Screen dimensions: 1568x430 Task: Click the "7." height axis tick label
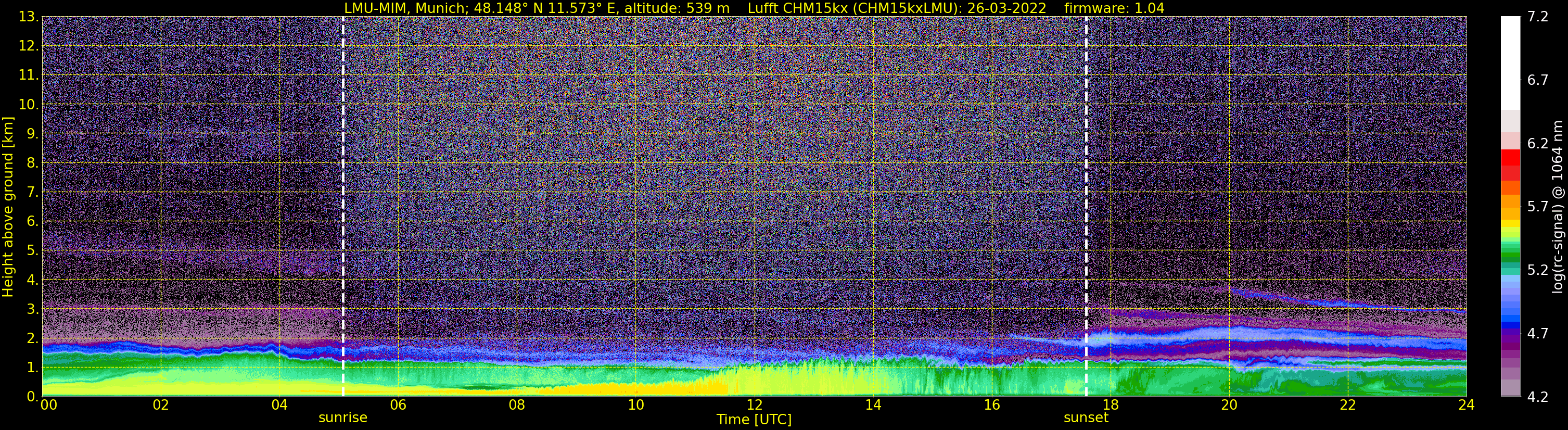click(x=33, y=193)
